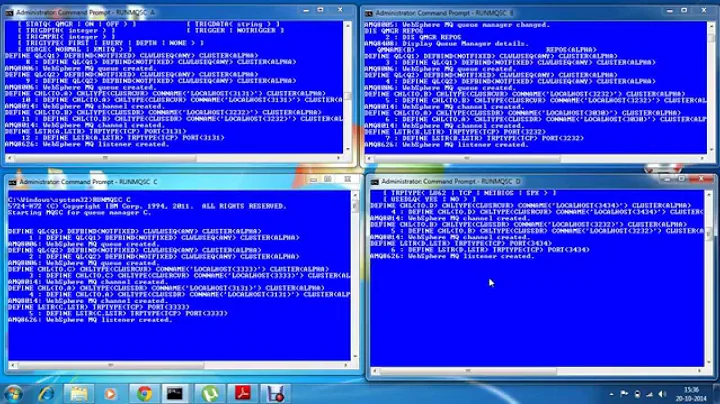Click scroll-right arrow in window C
720x404 pixels.
[346, 366]
